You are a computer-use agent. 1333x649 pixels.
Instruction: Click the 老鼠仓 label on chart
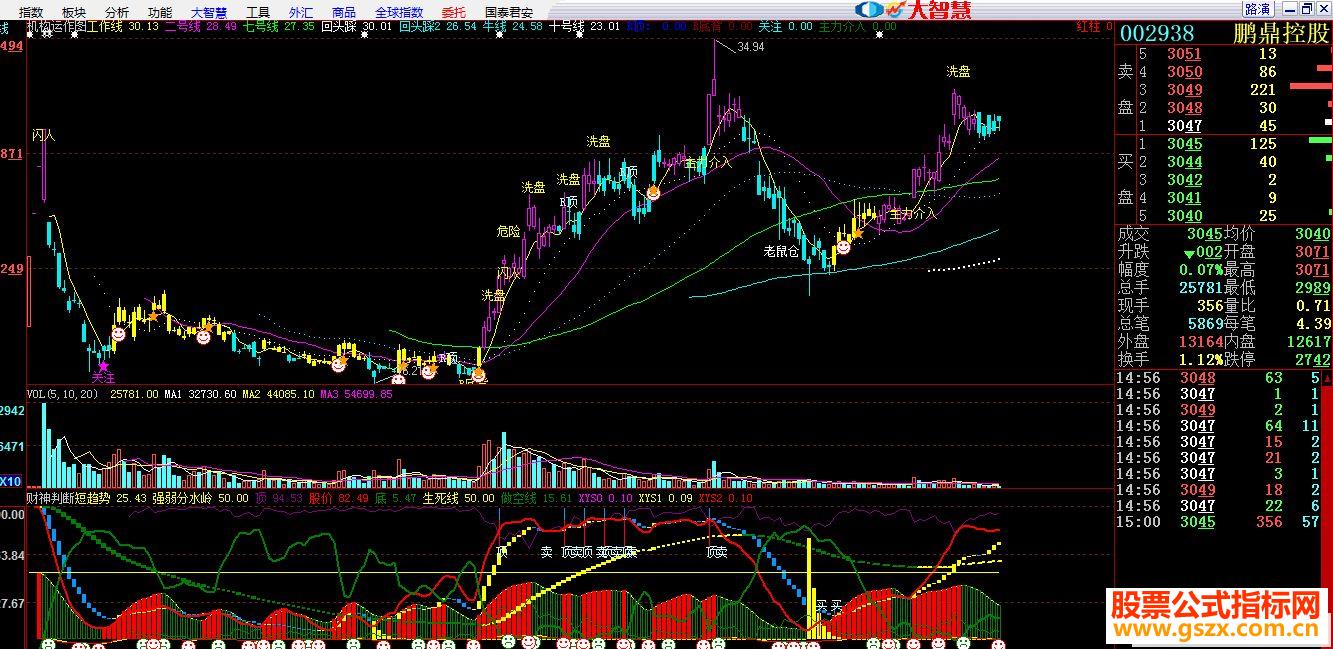(x=780, y=251)
